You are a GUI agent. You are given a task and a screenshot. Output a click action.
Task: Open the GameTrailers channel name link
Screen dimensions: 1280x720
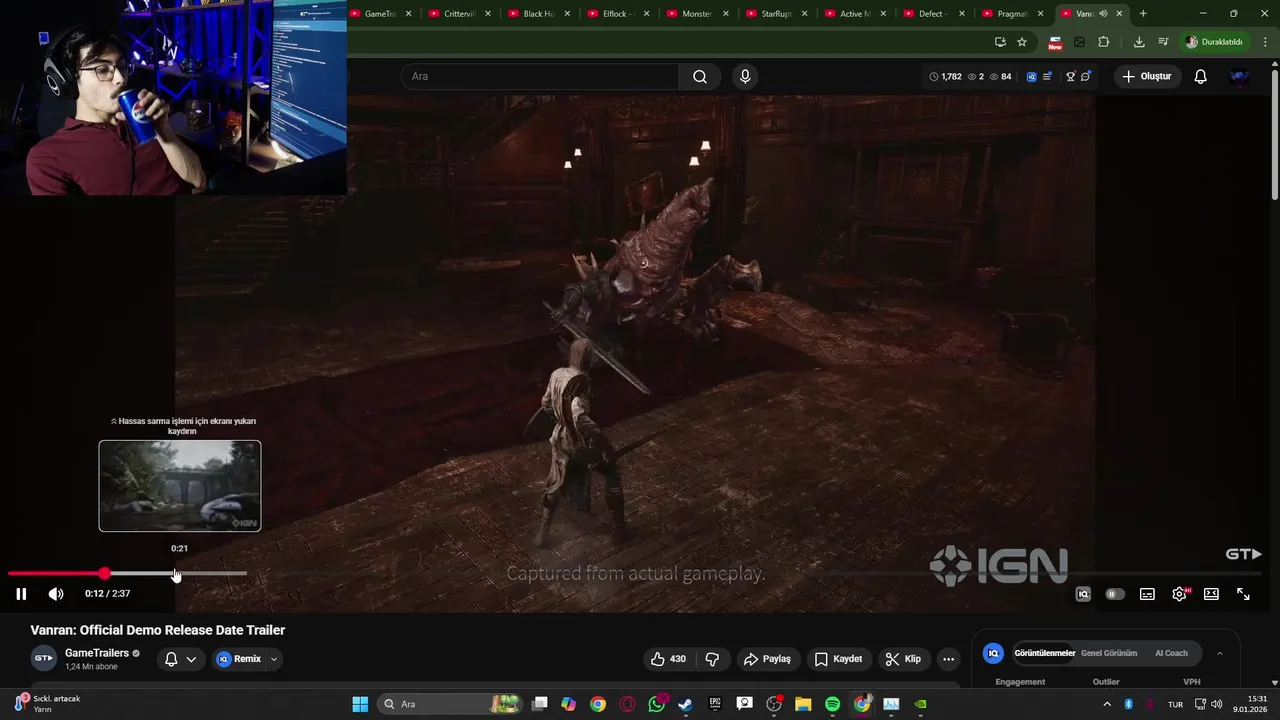click(97, 653)
